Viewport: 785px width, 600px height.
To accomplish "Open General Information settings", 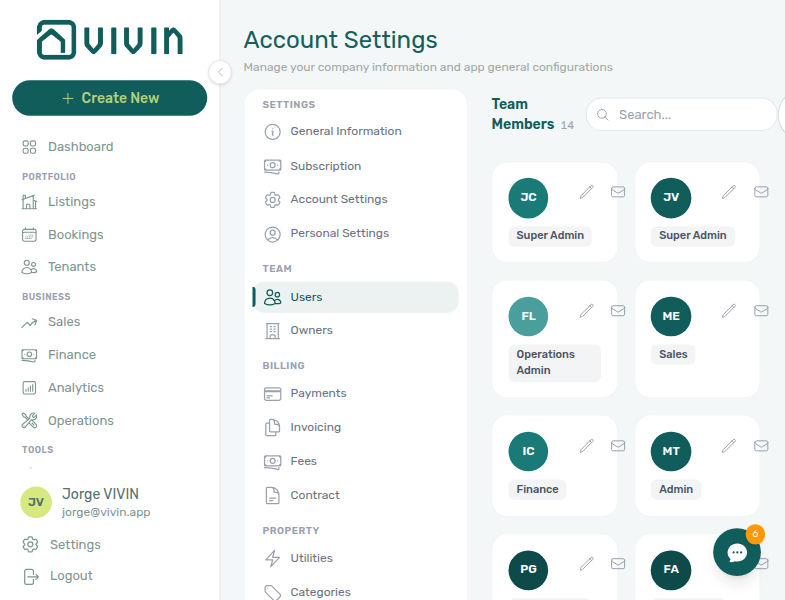I will click(x=332, y=131).
